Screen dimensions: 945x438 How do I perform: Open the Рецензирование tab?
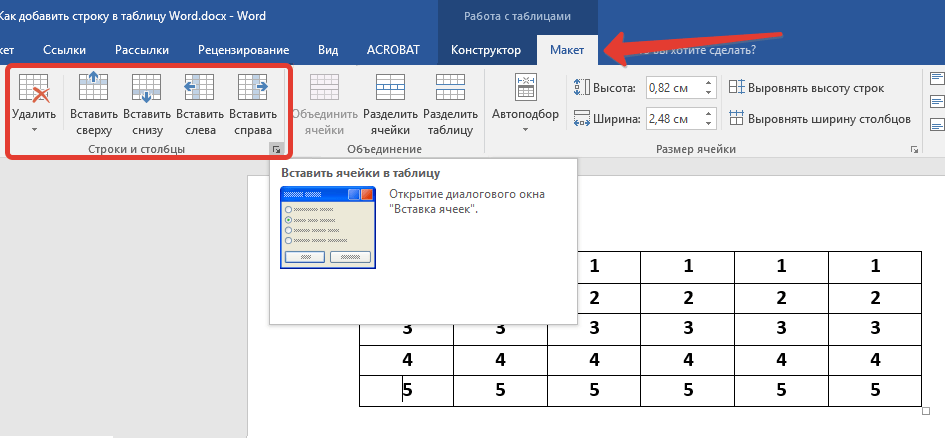coord(244,49)
